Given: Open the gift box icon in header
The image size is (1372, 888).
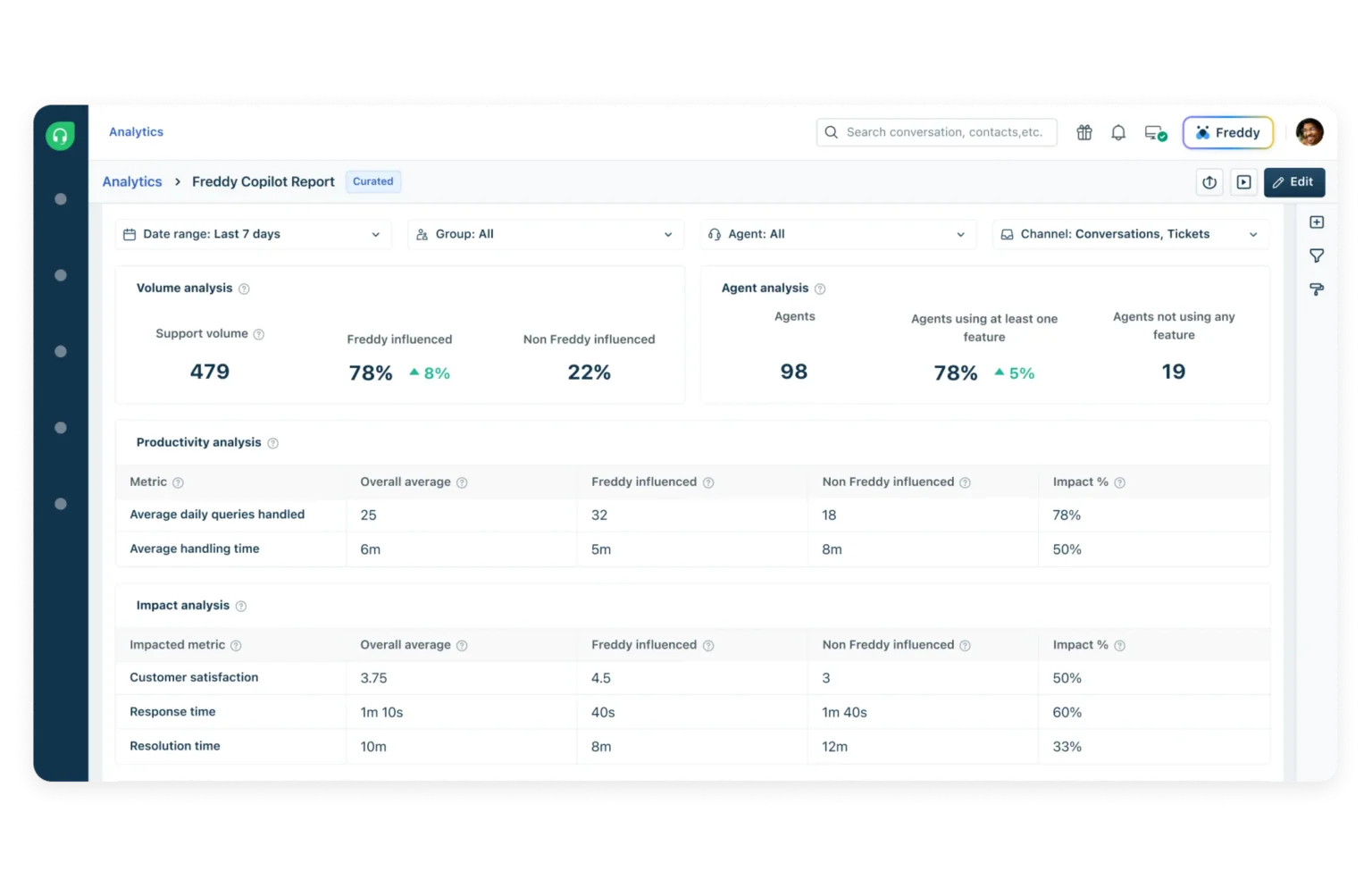Looking at the screenshot, I should (x=1084, y=133).
